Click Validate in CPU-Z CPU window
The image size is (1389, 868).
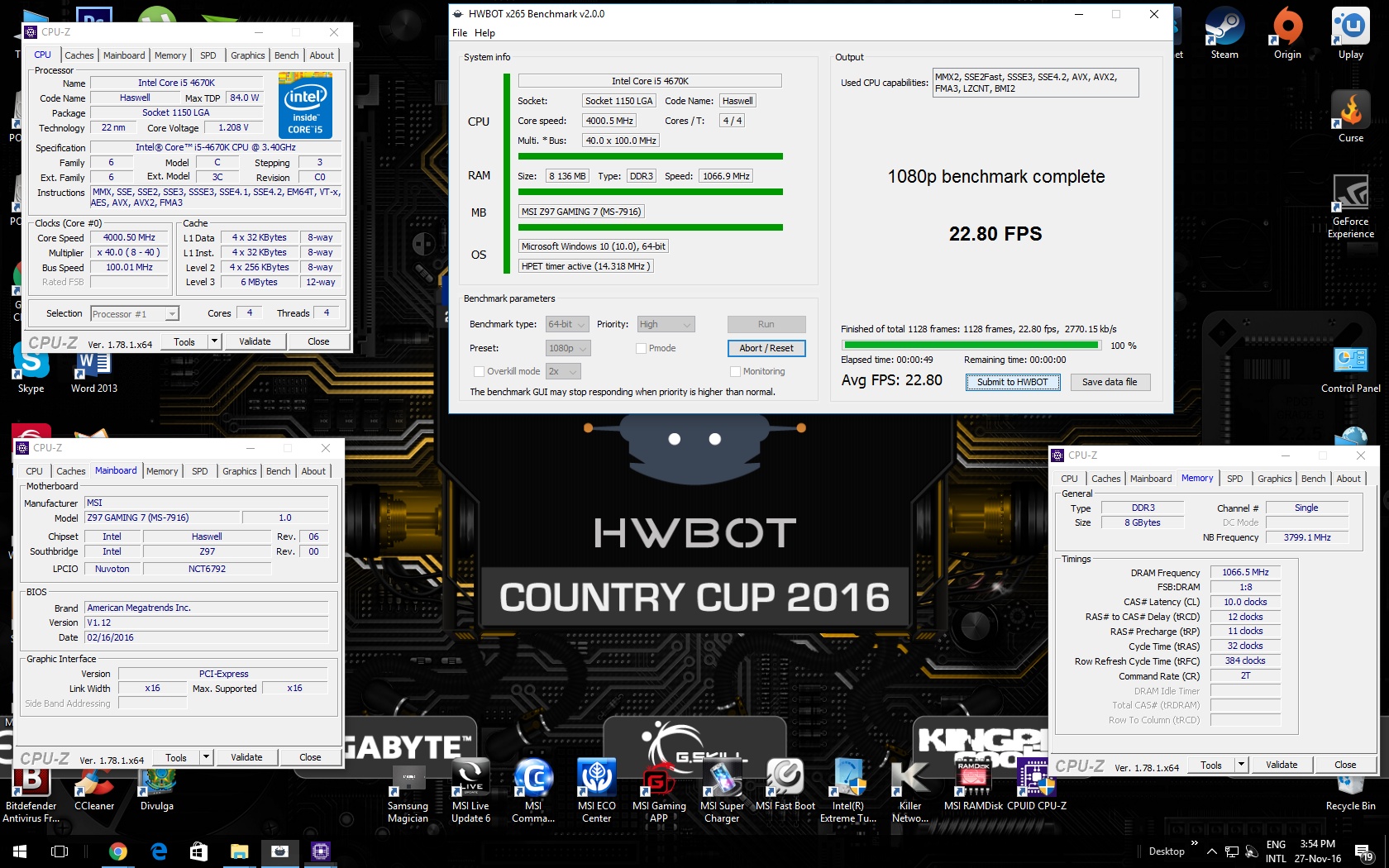tap(255, 341)
